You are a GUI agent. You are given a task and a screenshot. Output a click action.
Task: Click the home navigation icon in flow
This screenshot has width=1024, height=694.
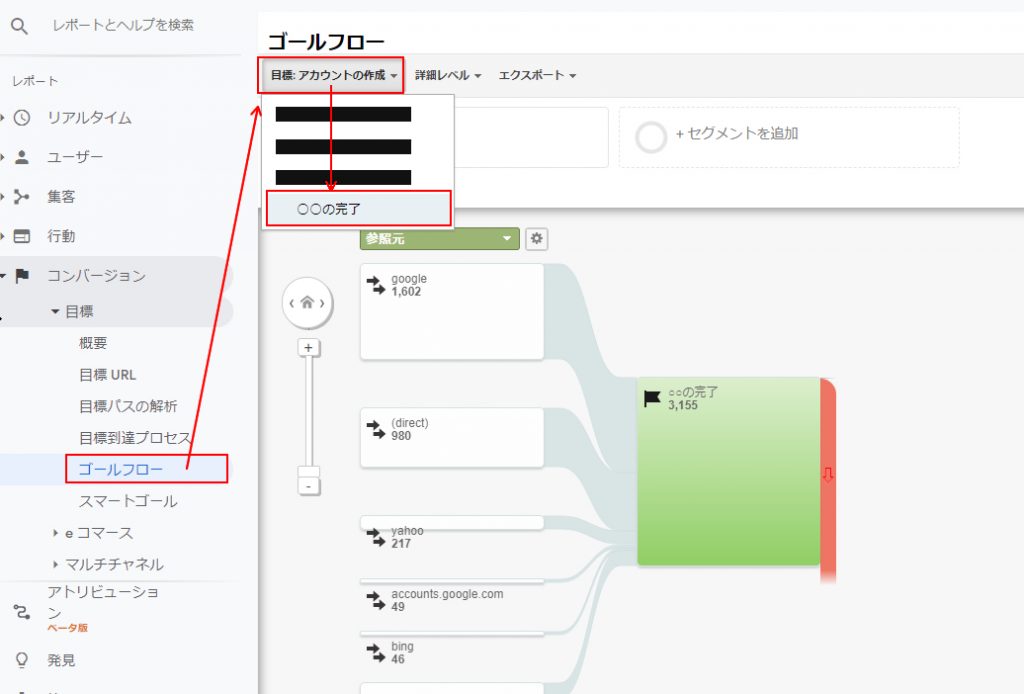tap(308, 302)
